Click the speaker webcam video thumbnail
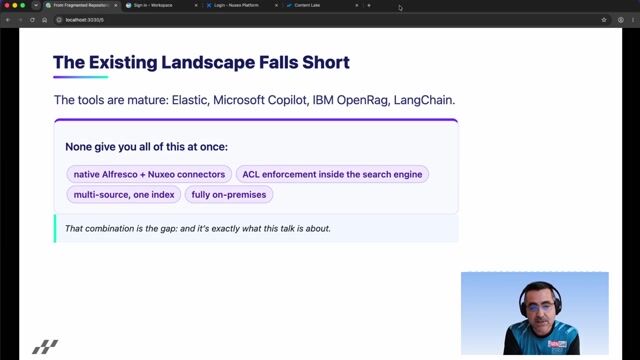 [535, 313]
